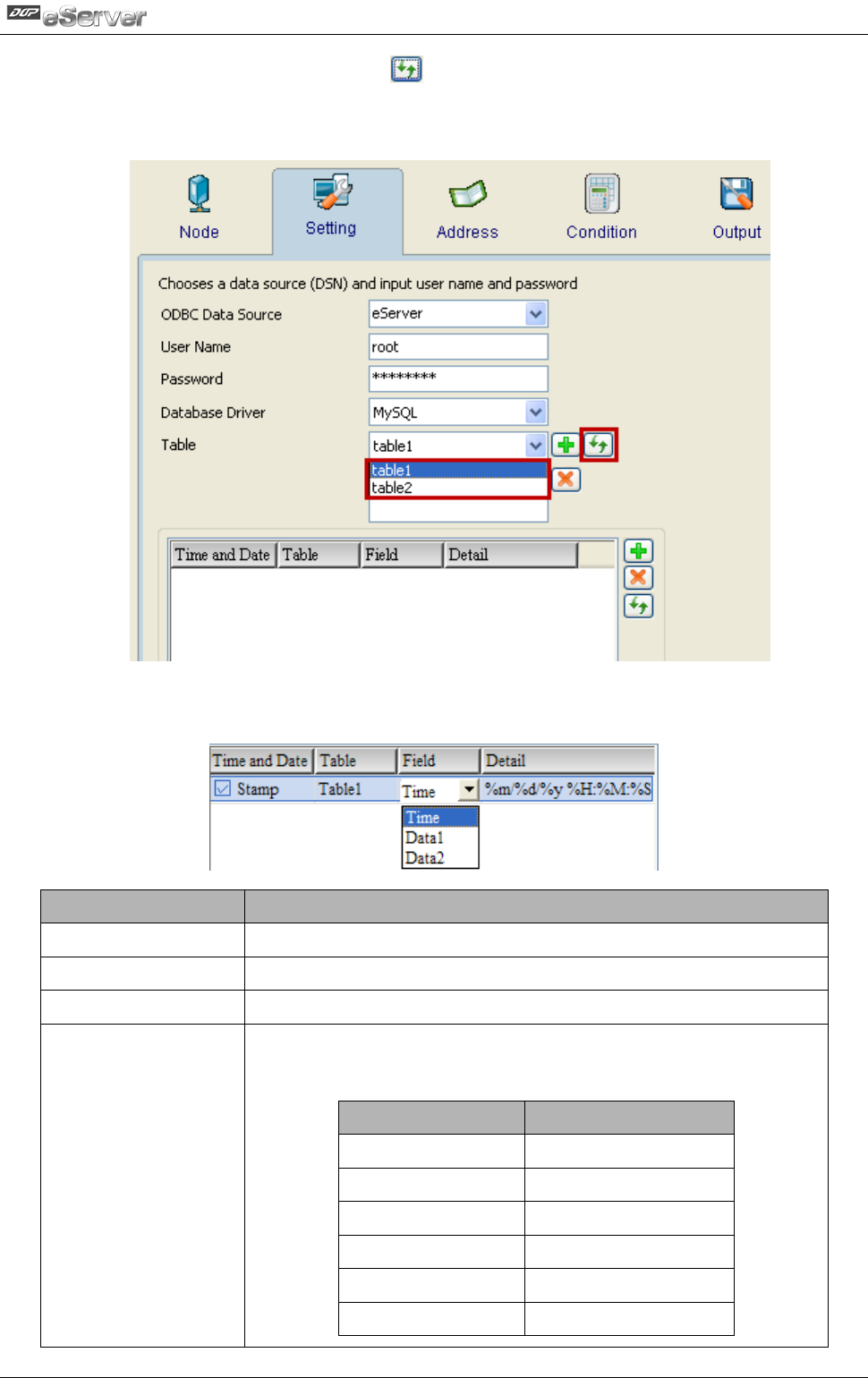Select table2 in the table list
Screen dimensions: 868x1378
click(x=458, y=488)
